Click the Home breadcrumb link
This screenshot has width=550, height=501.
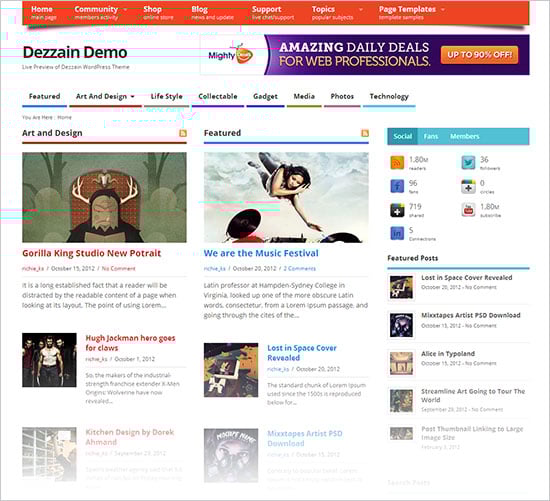pos(65,118)
